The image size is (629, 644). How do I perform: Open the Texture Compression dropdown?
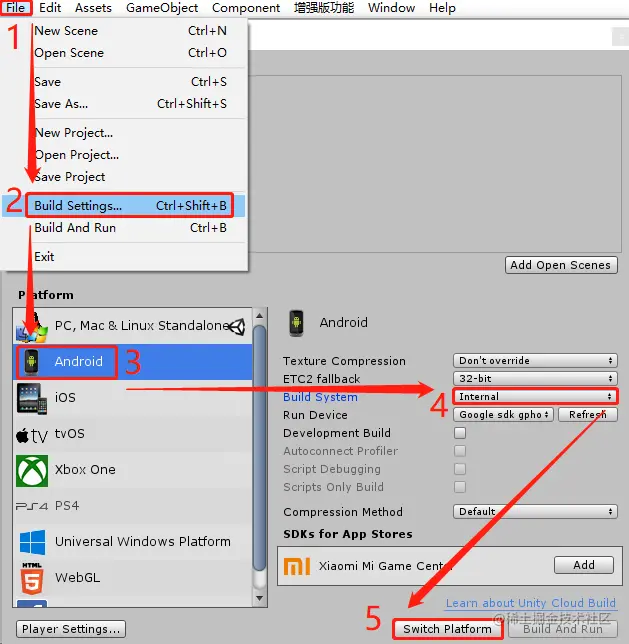click(x=535, y=361)
